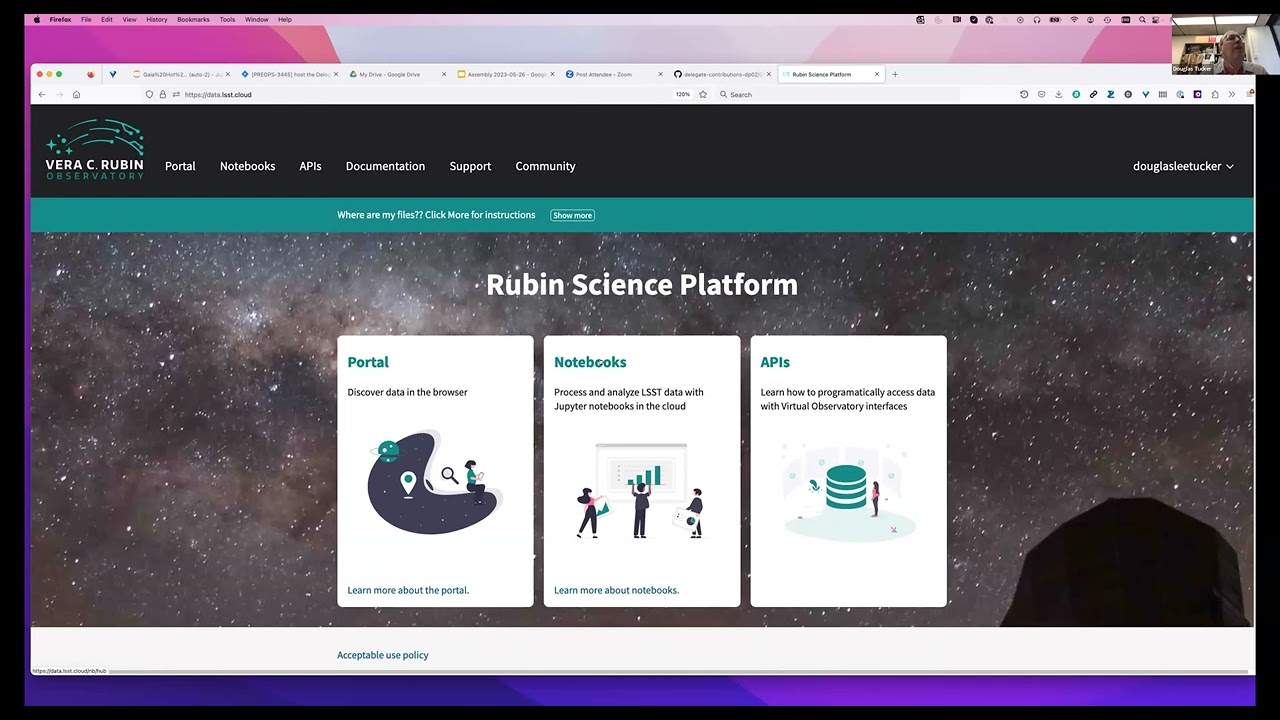Click the Notebooks card illustration
This screenshot has width=1280, height=720.
641,491
